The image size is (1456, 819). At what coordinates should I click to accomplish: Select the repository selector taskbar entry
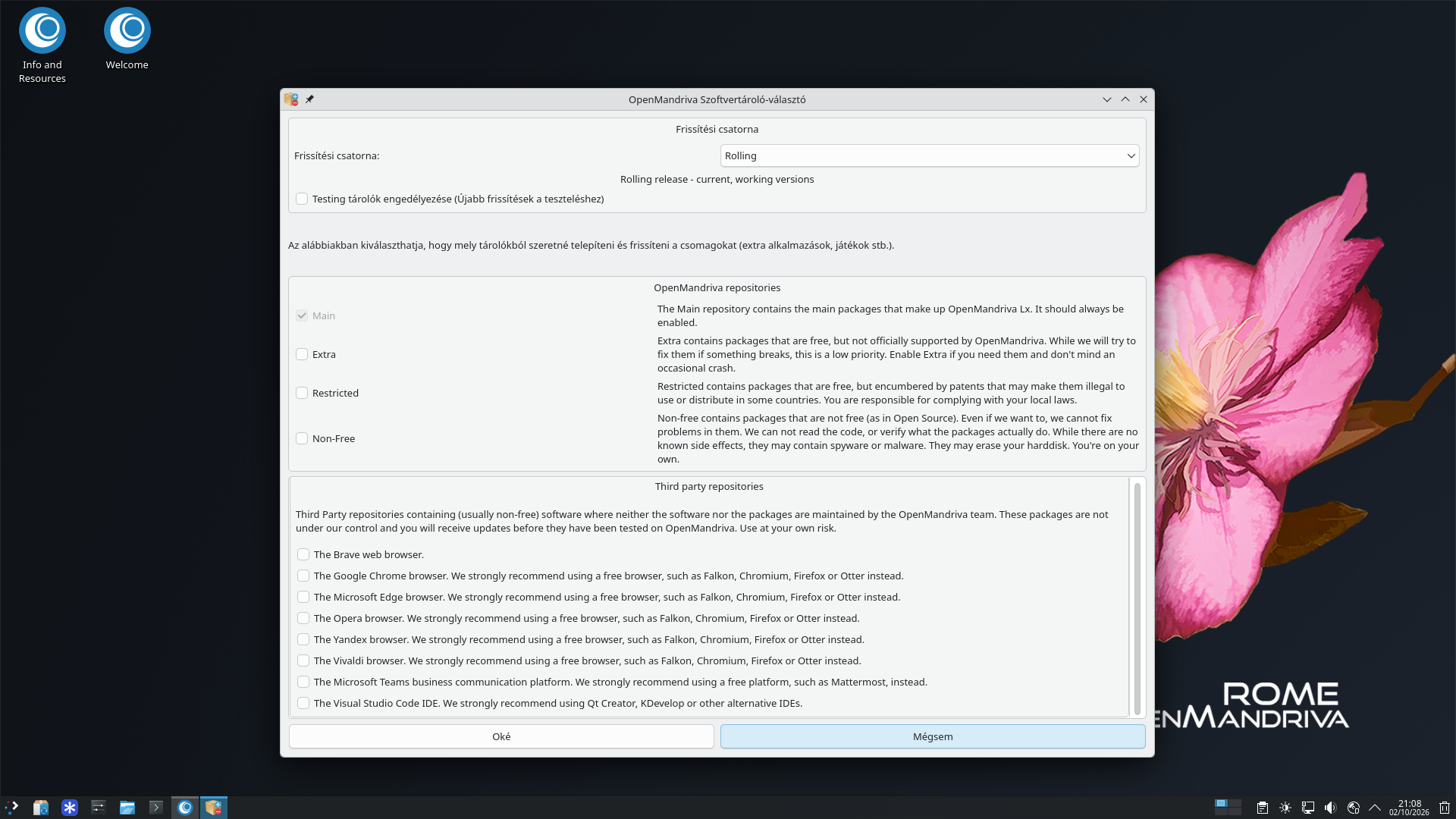click(x=214, y=808)
